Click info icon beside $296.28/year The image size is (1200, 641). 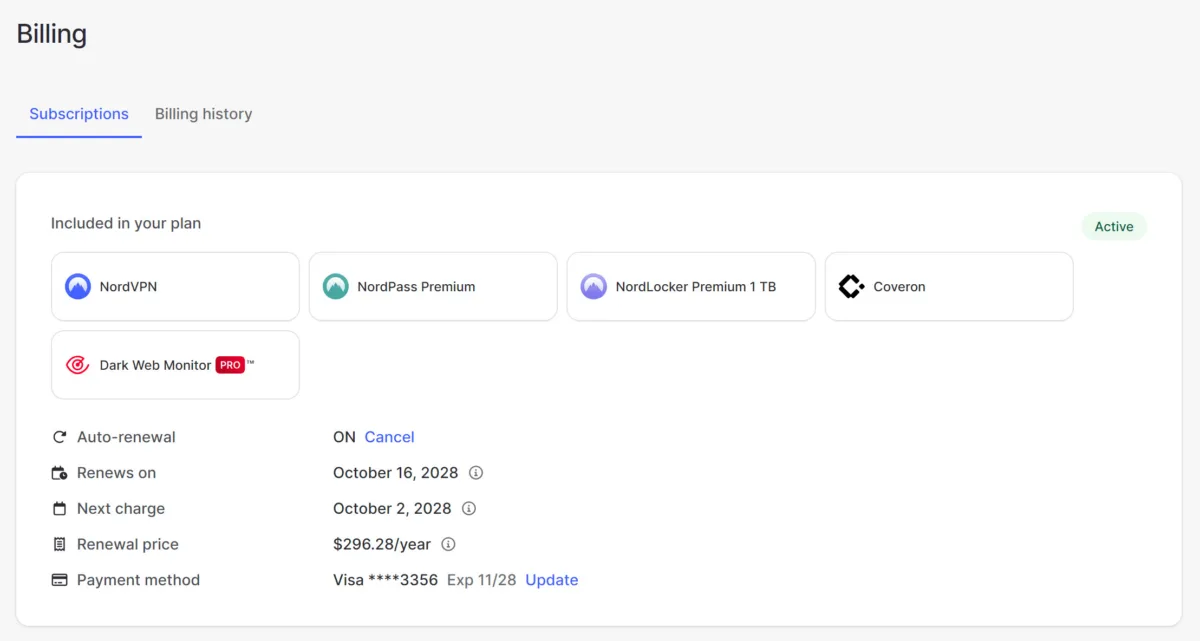click(448, 545)
